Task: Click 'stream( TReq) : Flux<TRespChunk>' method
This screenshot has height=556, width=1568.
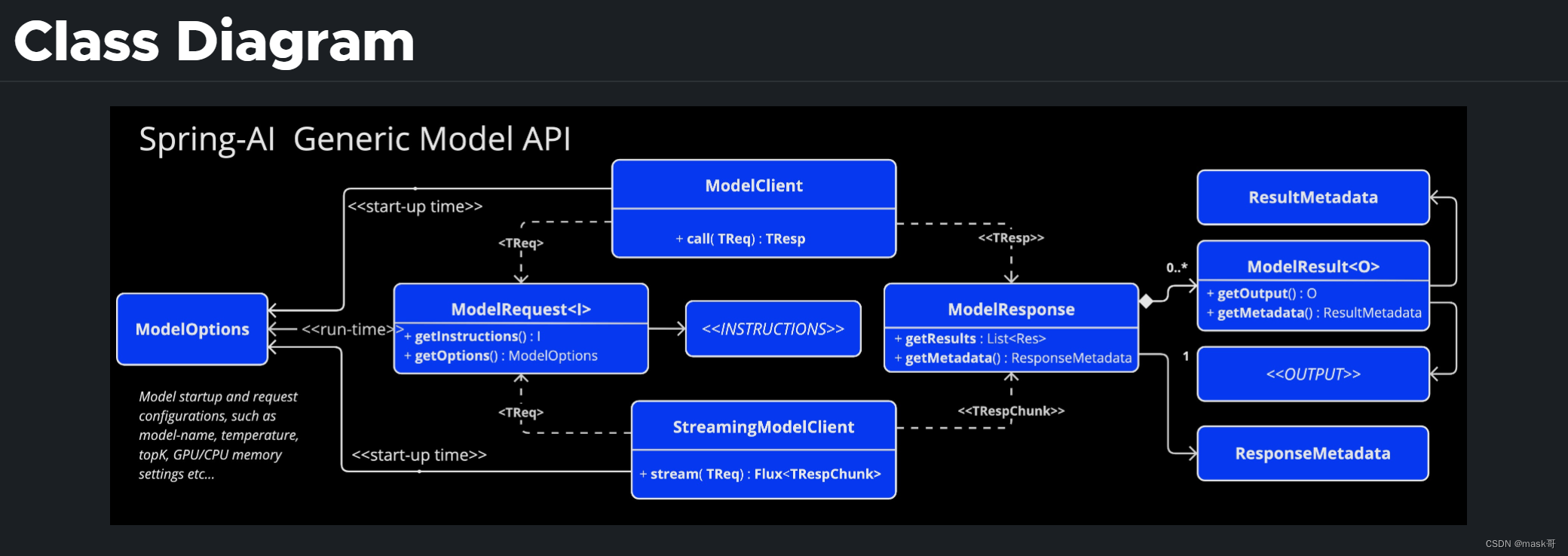Action: [x=760, y=474]
